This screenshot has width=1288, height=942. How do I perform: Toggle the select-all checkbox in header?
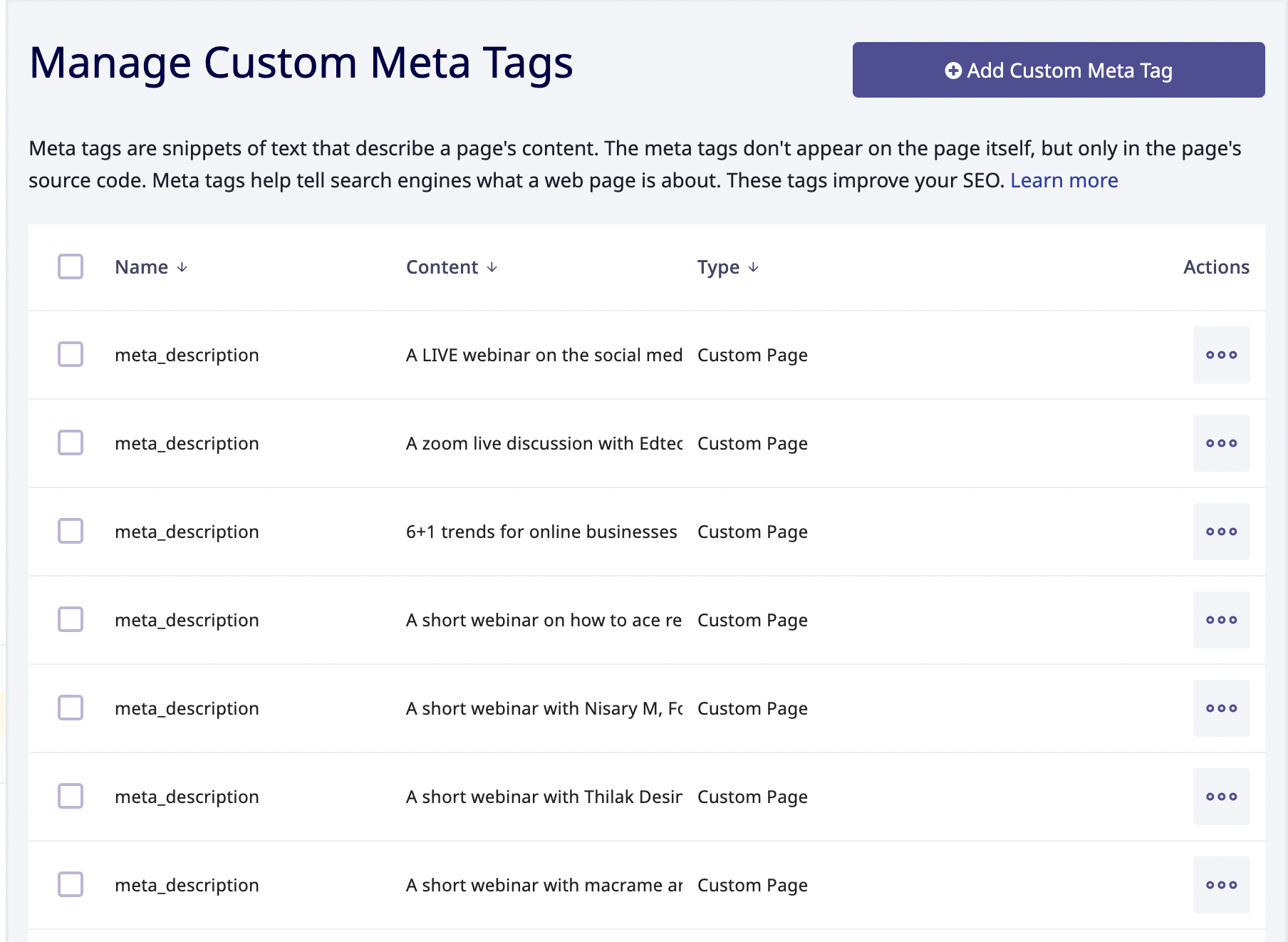click(71, 266)
